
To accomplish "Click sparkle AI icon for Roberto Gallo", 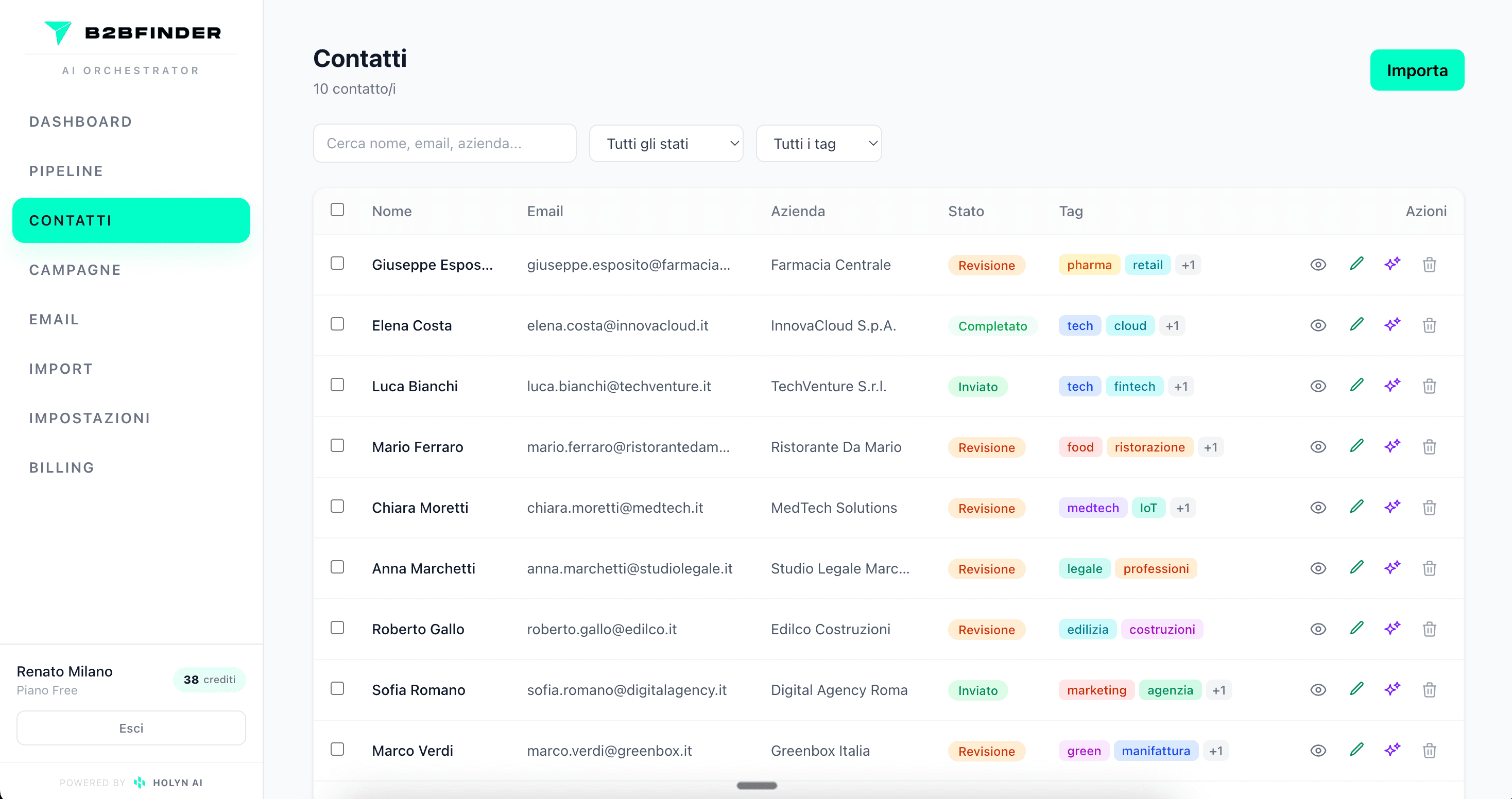I will [1392, 628].
